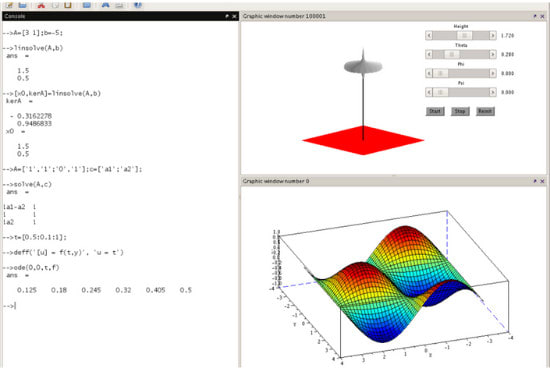Click the ode result value 0.405
Screen dimensions: 550x370
click(x=155, y=290)
